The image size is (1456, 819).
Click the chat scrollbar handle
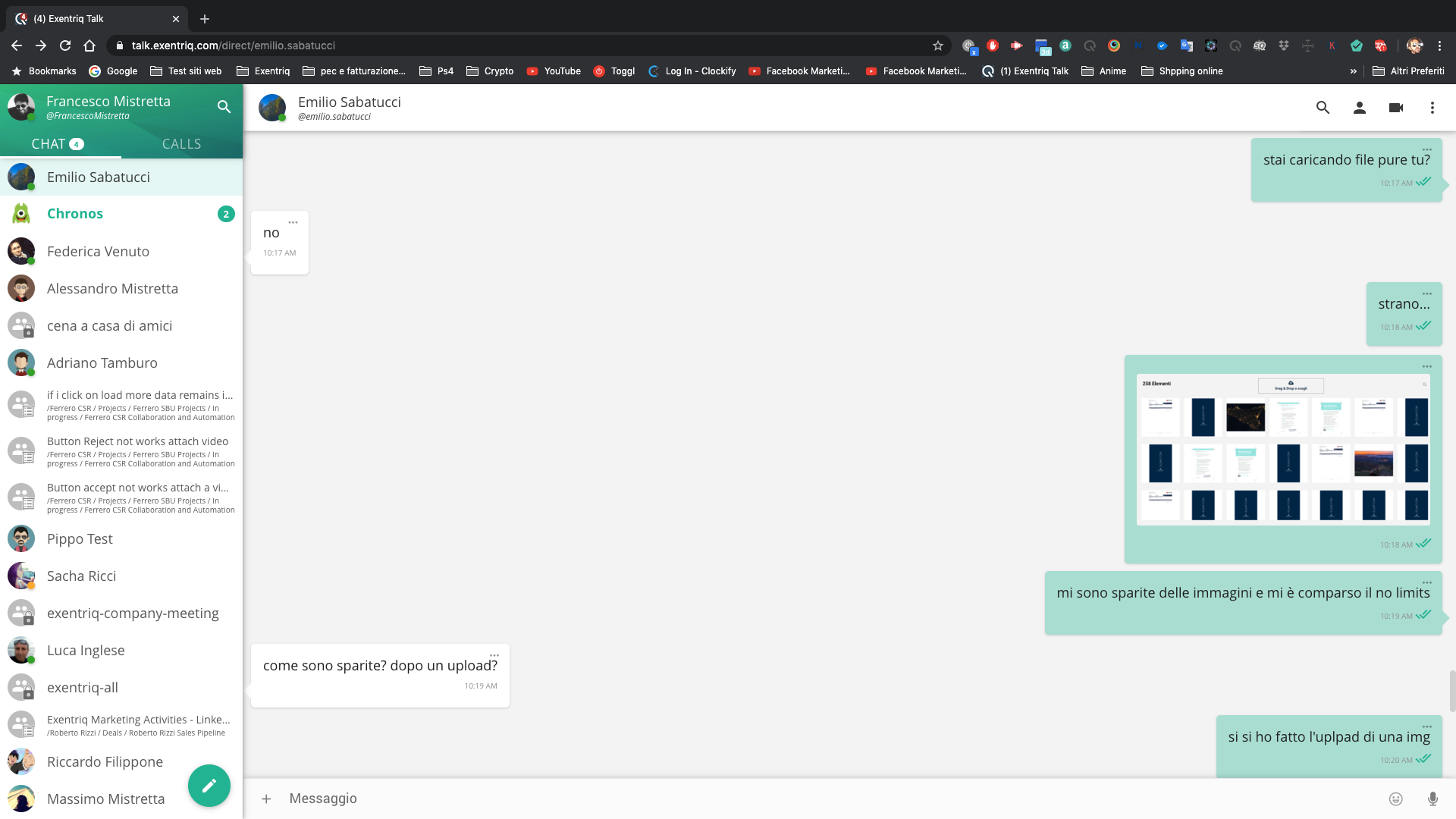click(1451, 690)
